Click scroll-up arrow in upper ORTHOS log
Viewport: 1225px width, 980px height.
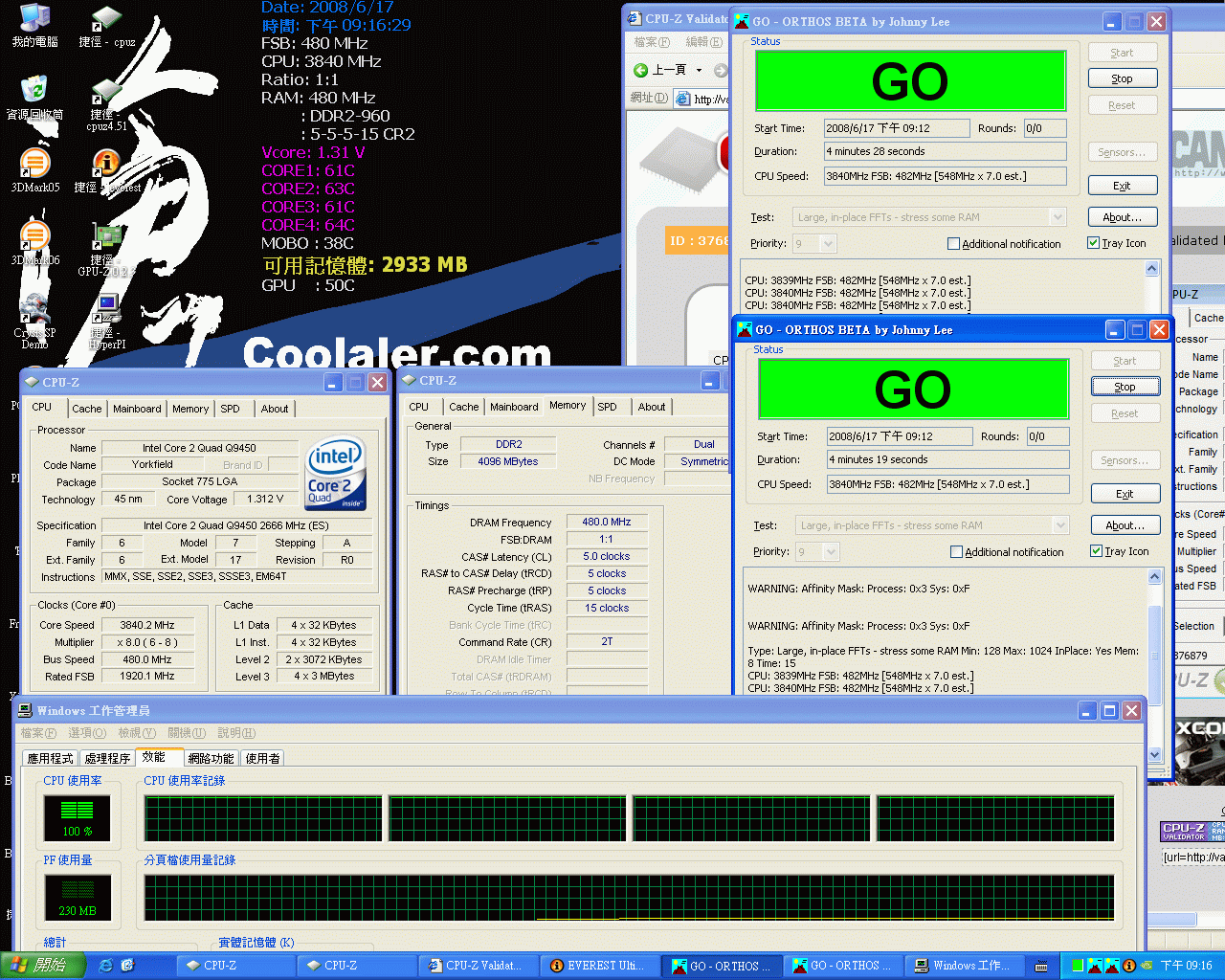[x=1151, y=269]
